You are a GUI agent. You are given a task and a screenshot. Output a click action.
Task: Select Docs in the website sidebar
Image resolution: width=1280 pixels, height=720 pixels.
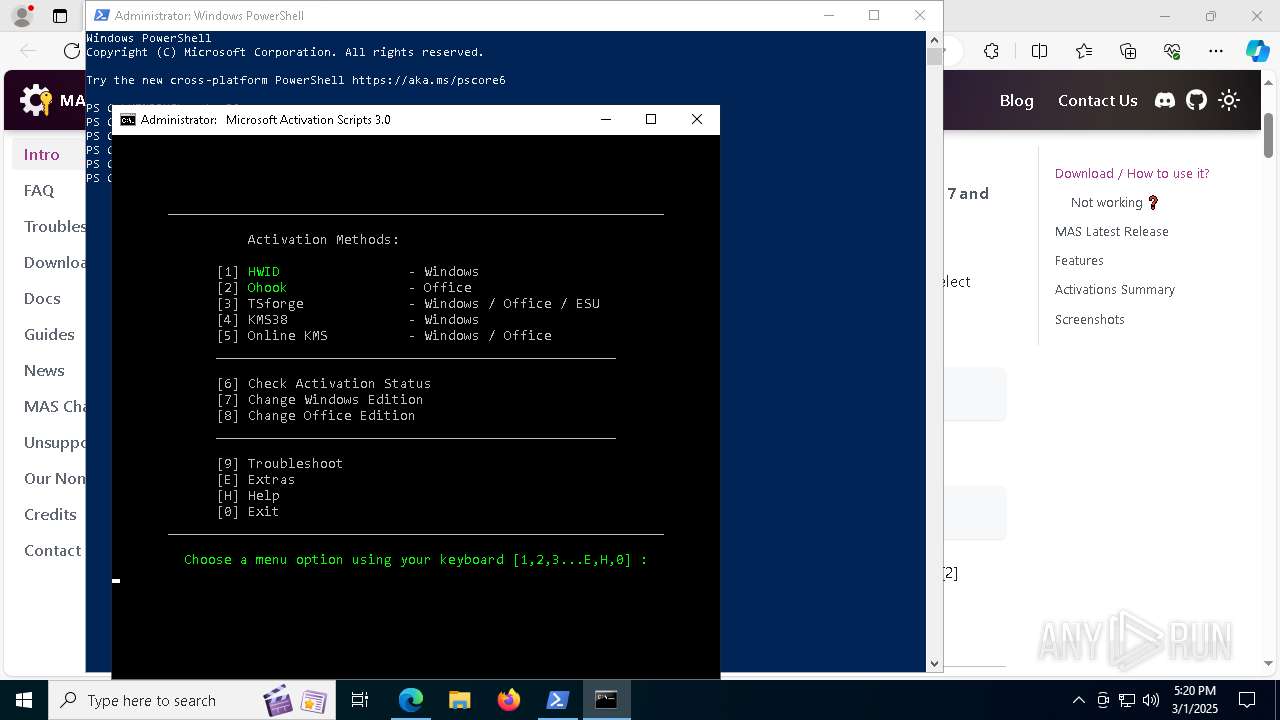point(42,298)
